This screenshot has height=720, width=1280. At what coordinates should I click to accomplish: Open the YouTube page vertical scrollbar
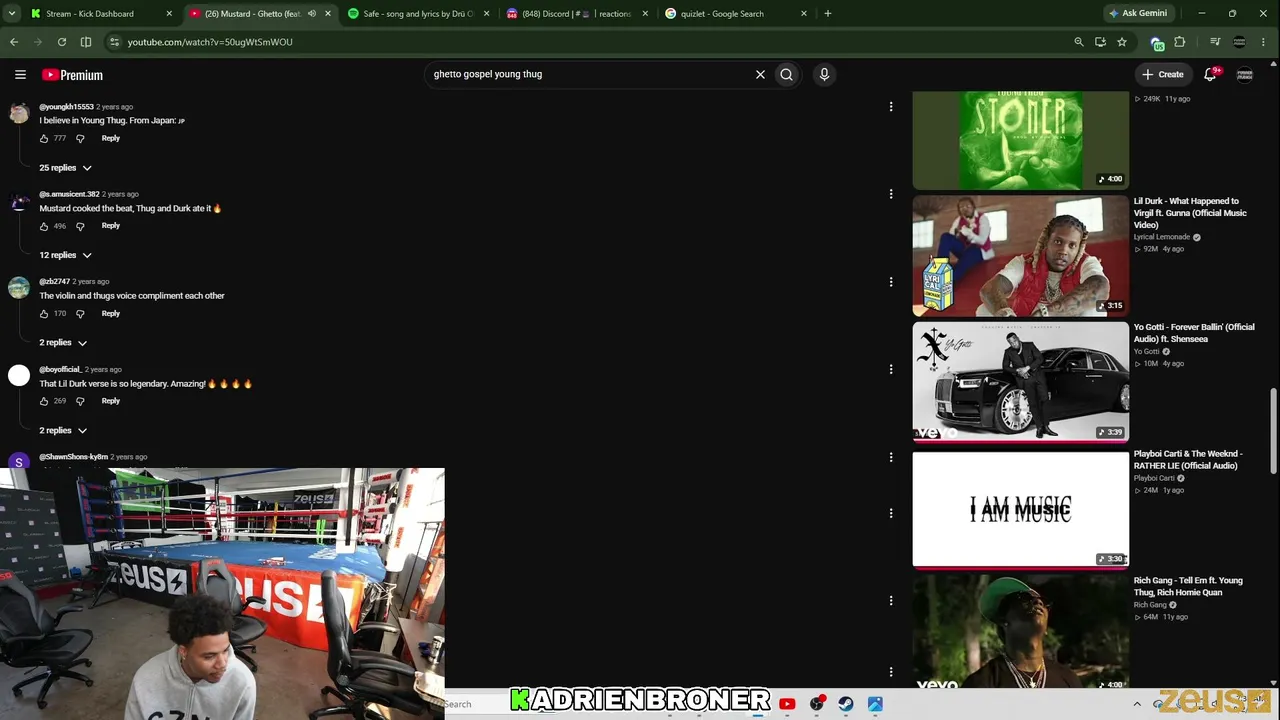tap(1273, 430)
